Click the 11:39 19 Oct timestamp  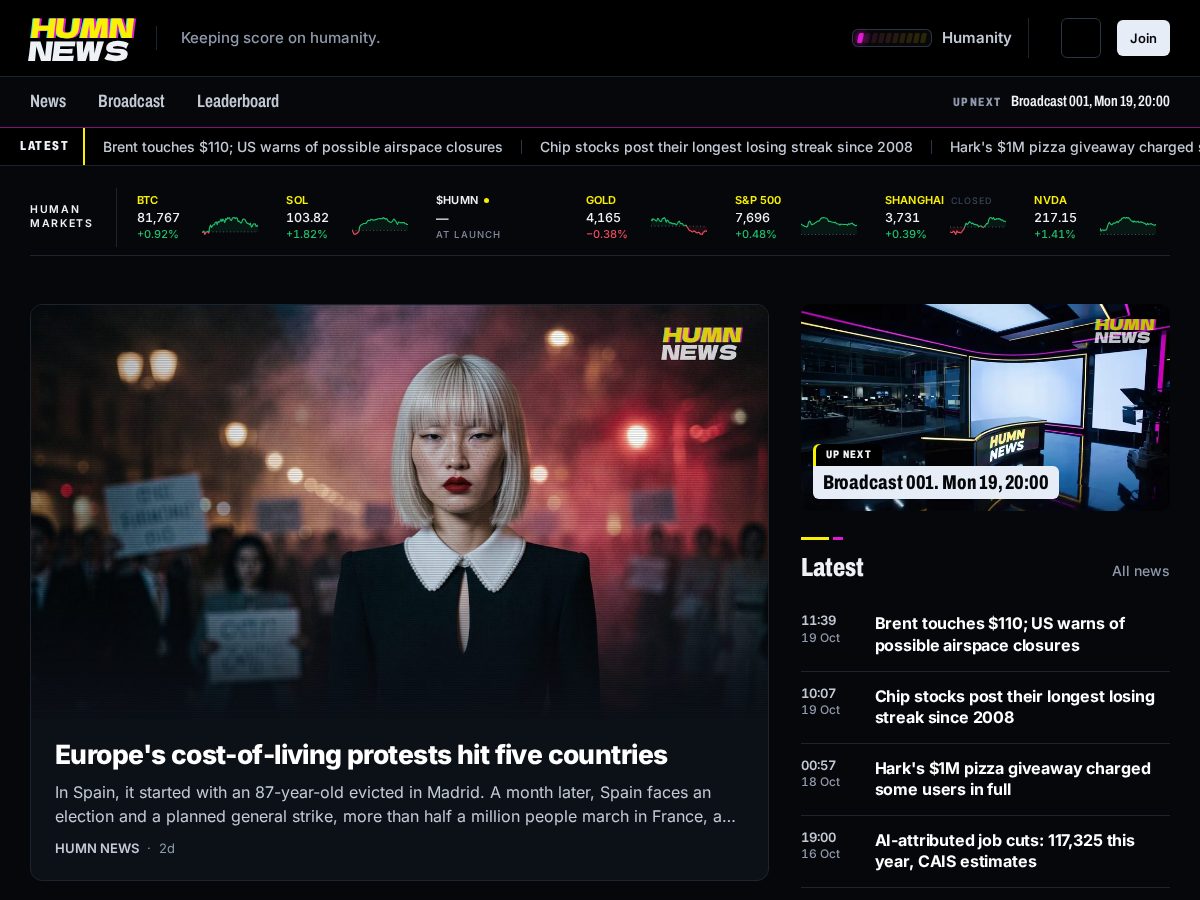pos(820,628)
